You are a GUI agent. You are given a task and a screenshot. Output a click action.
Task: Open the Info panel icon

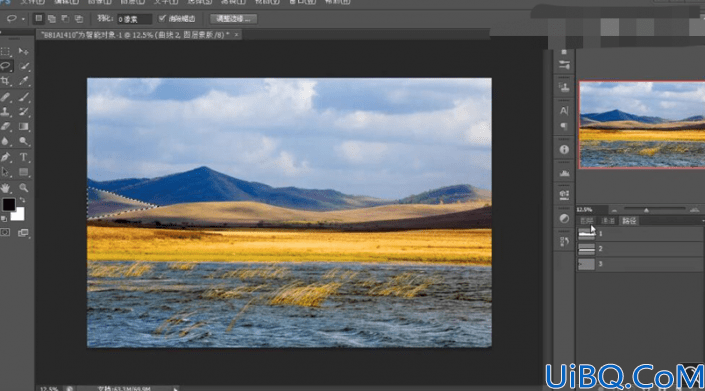click(x=564, y=150)
